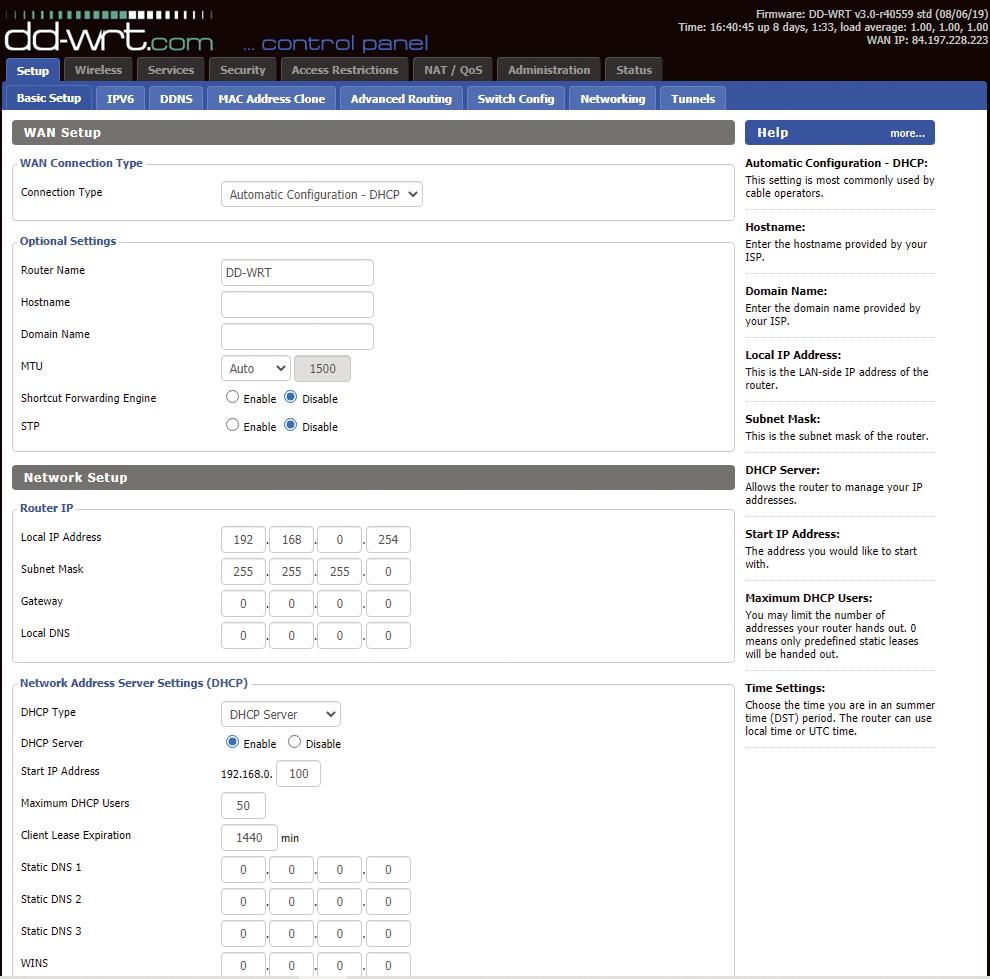The image size is (990, 979).
Task: Click the Domain Name field
Action: point(297,336)
